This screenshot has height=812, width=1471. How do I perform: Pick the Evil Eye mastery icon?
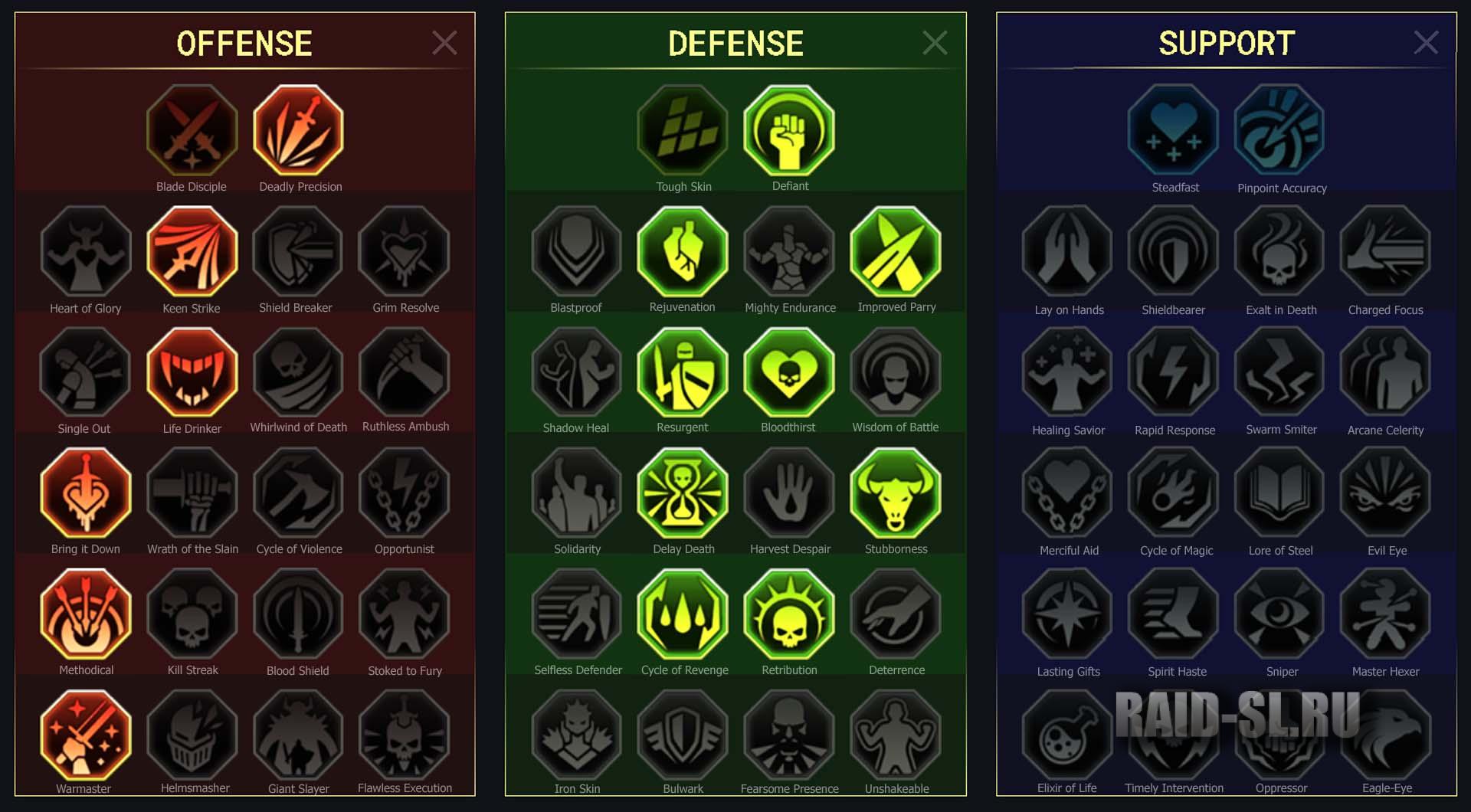click(x=1386, y=493)
